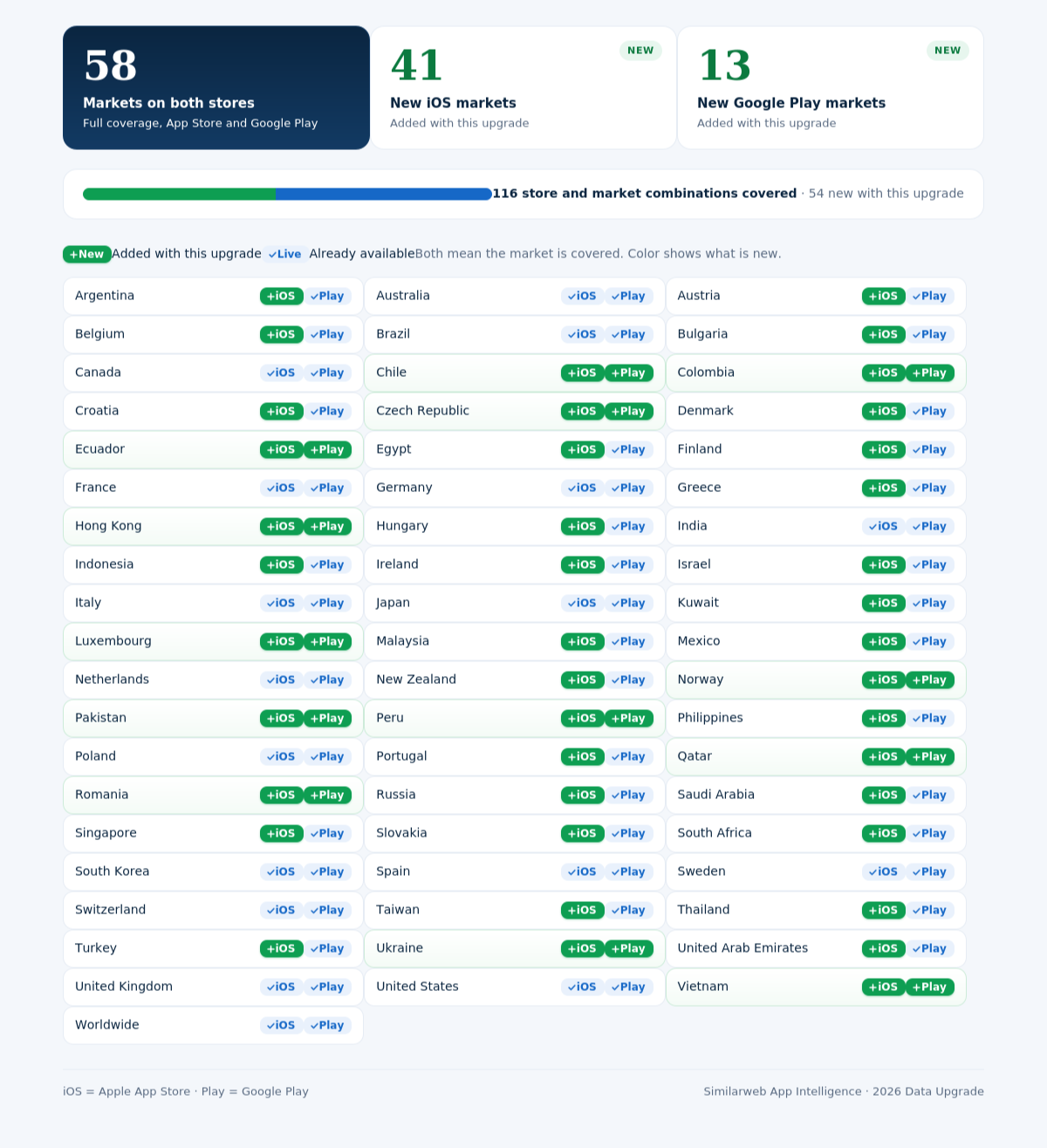
Task: Click the New Zealand row label
Action: pyautogui.click(x=416, y=680)
